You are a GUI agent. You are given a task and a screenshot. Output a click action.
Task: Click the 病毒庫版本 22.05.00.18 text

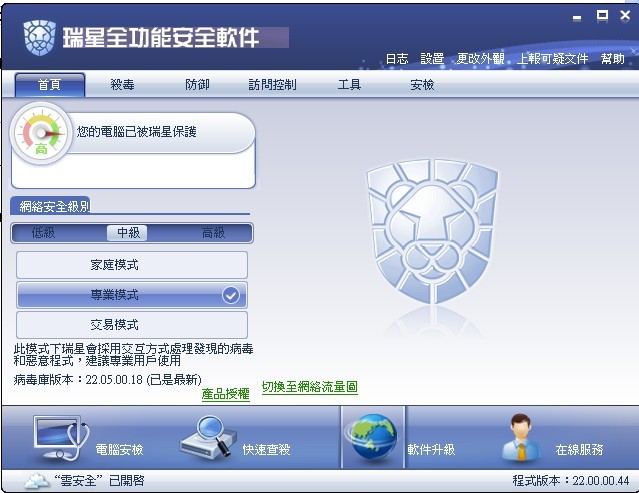(108, 380)
